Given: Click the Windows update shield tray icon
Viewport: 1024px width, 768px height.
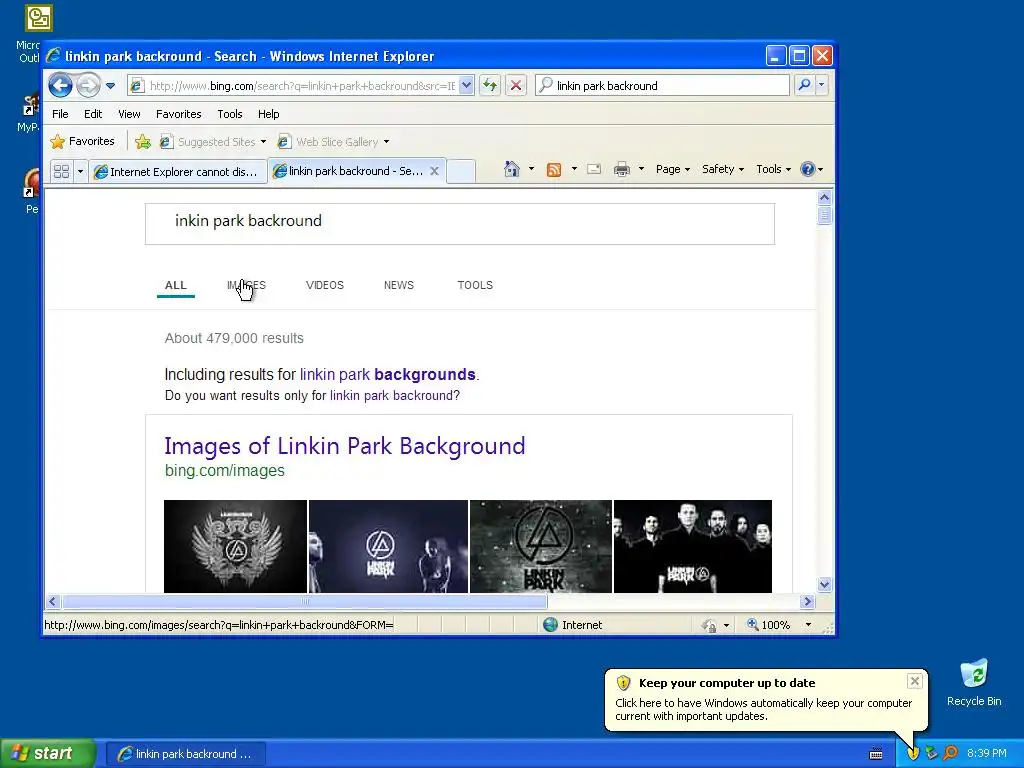Looking at the screenshot, I should pyautogui.click(x=913, y=754).
